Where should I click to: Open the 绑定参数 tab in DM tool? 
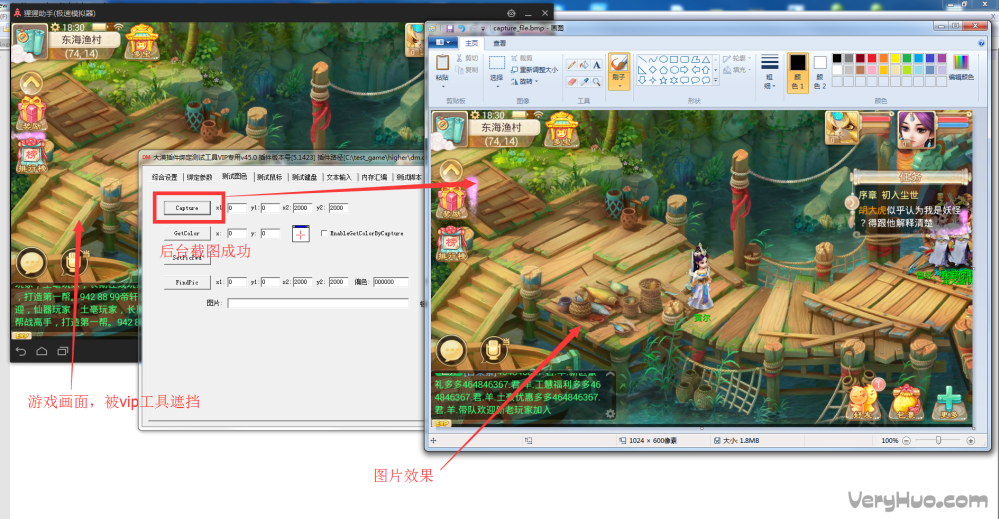199,177
